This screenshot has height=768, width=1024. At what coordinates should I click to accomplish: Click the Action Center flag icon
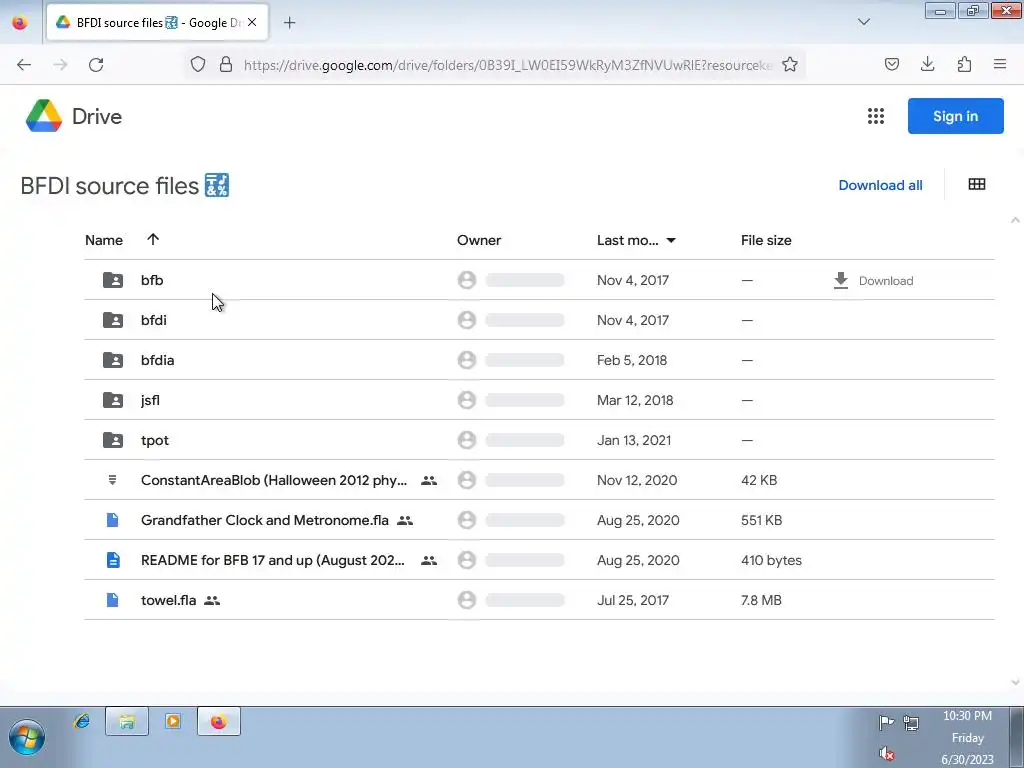point(886,722)
